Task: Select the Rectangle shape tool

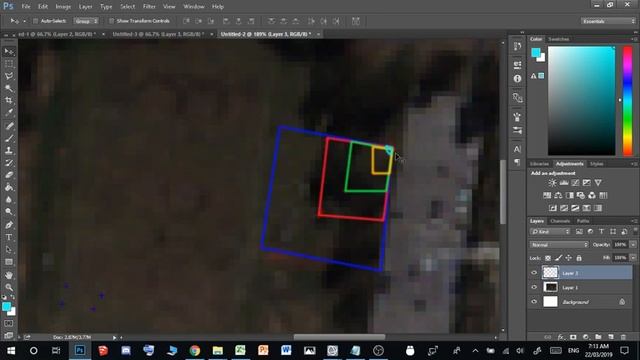Action: pyautogui.click(x=9, y=262)
